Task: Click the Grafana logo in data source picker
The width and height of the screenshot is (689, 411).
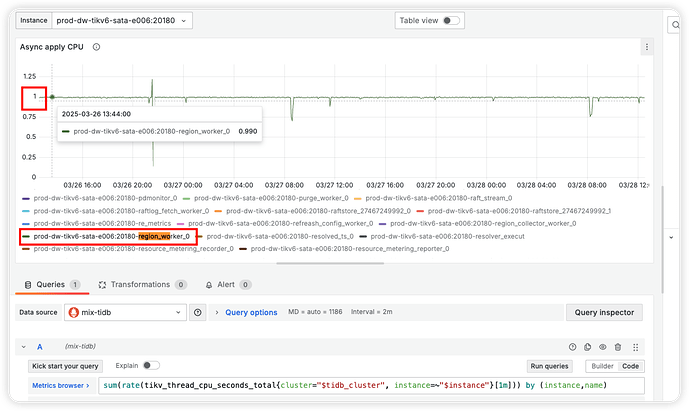Action: coord(73,312)
